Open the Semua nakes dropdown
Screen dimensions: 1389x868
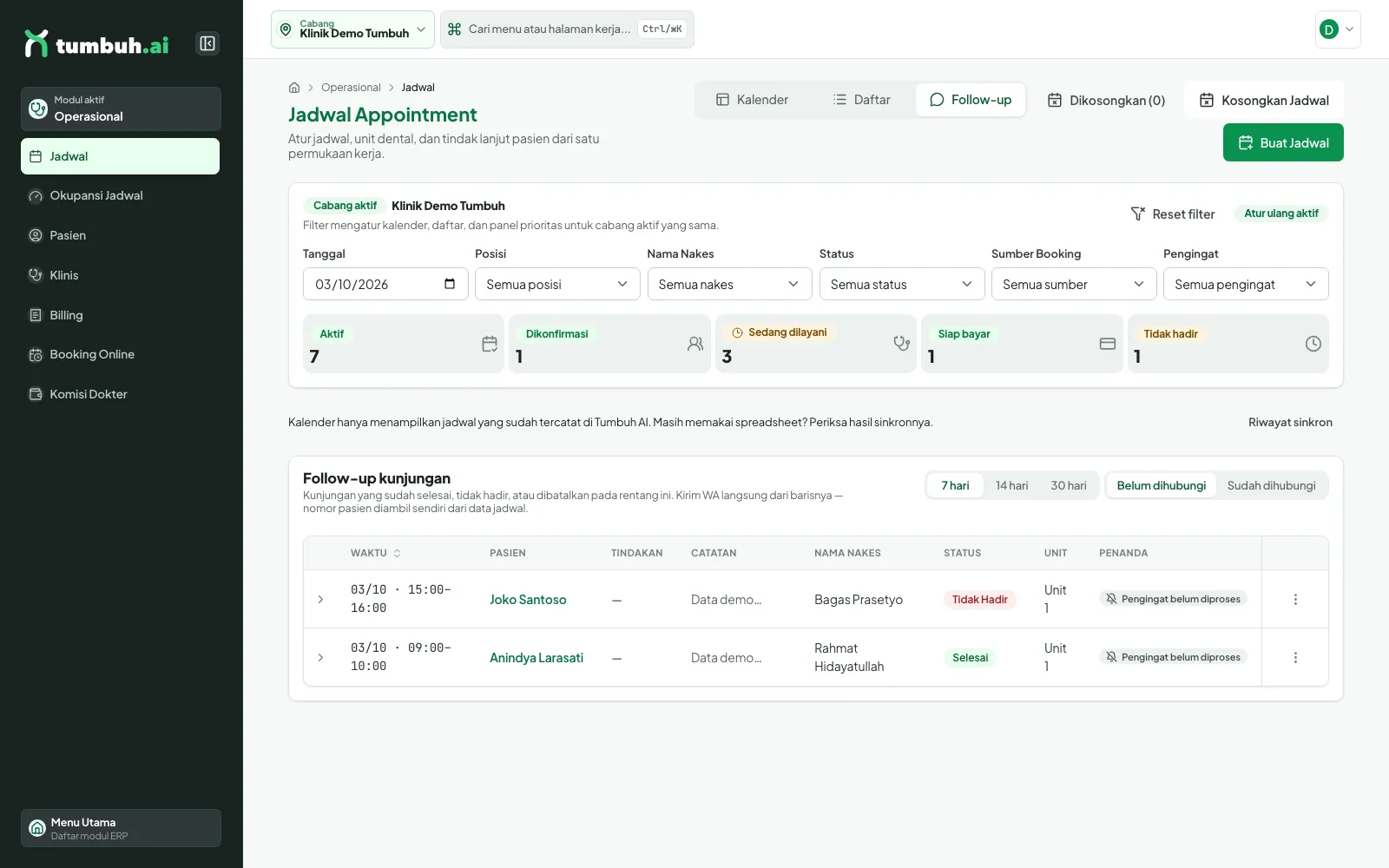point(729,284)
